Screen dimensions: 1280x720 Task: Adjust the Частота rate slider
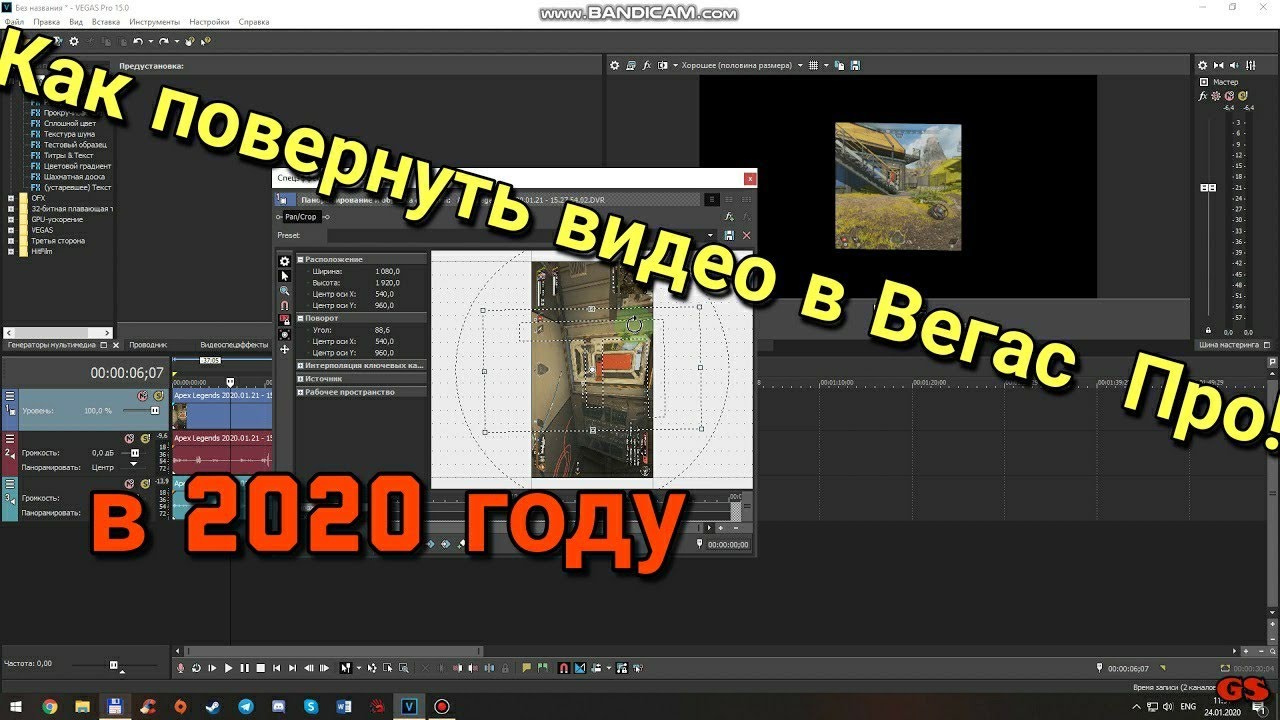113,664
